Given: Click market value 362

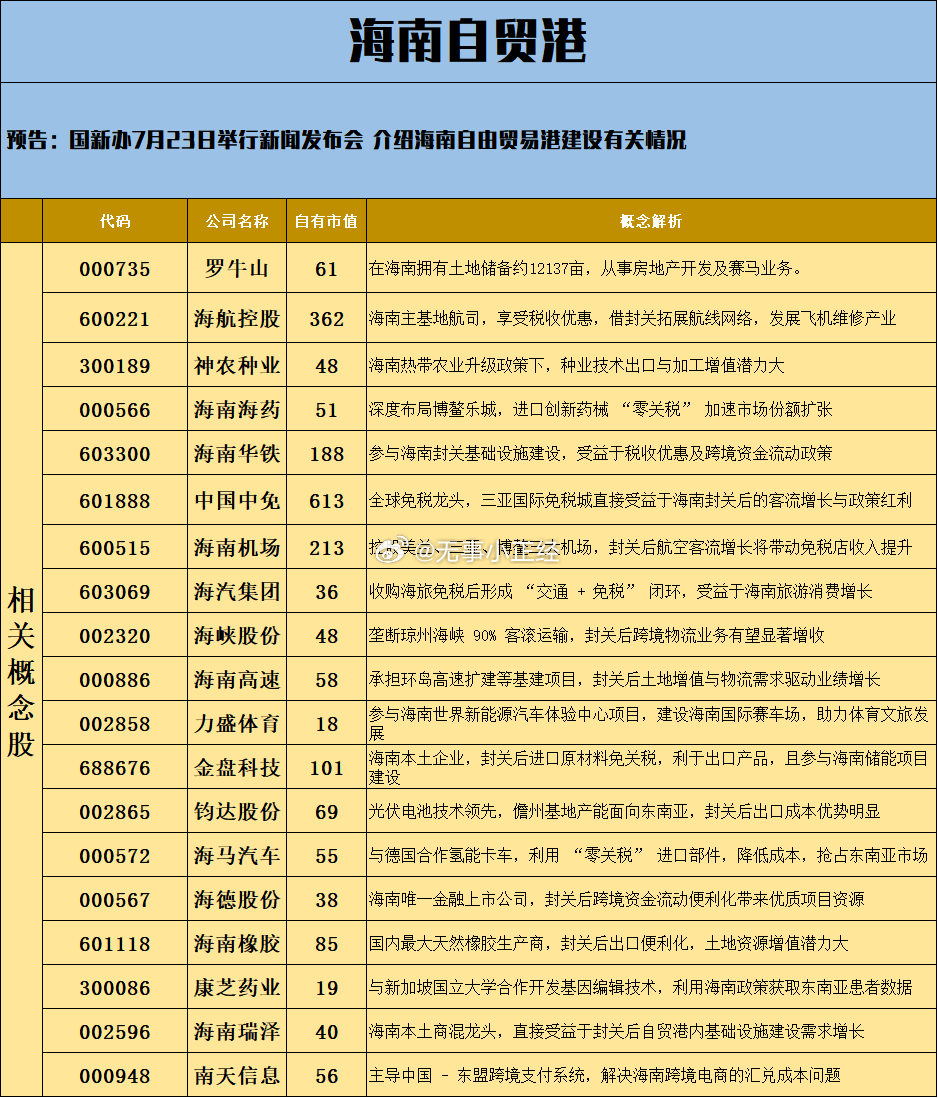Looking at the screenshot, I should (x=326, y=319).
